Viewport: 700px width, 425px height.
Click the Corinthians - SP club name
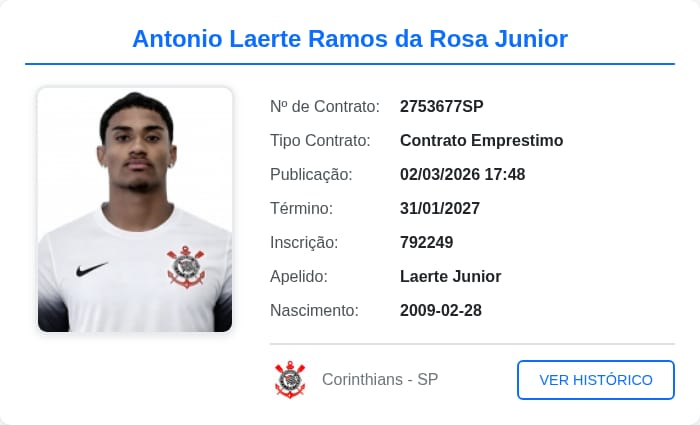[x=380, y=380]
